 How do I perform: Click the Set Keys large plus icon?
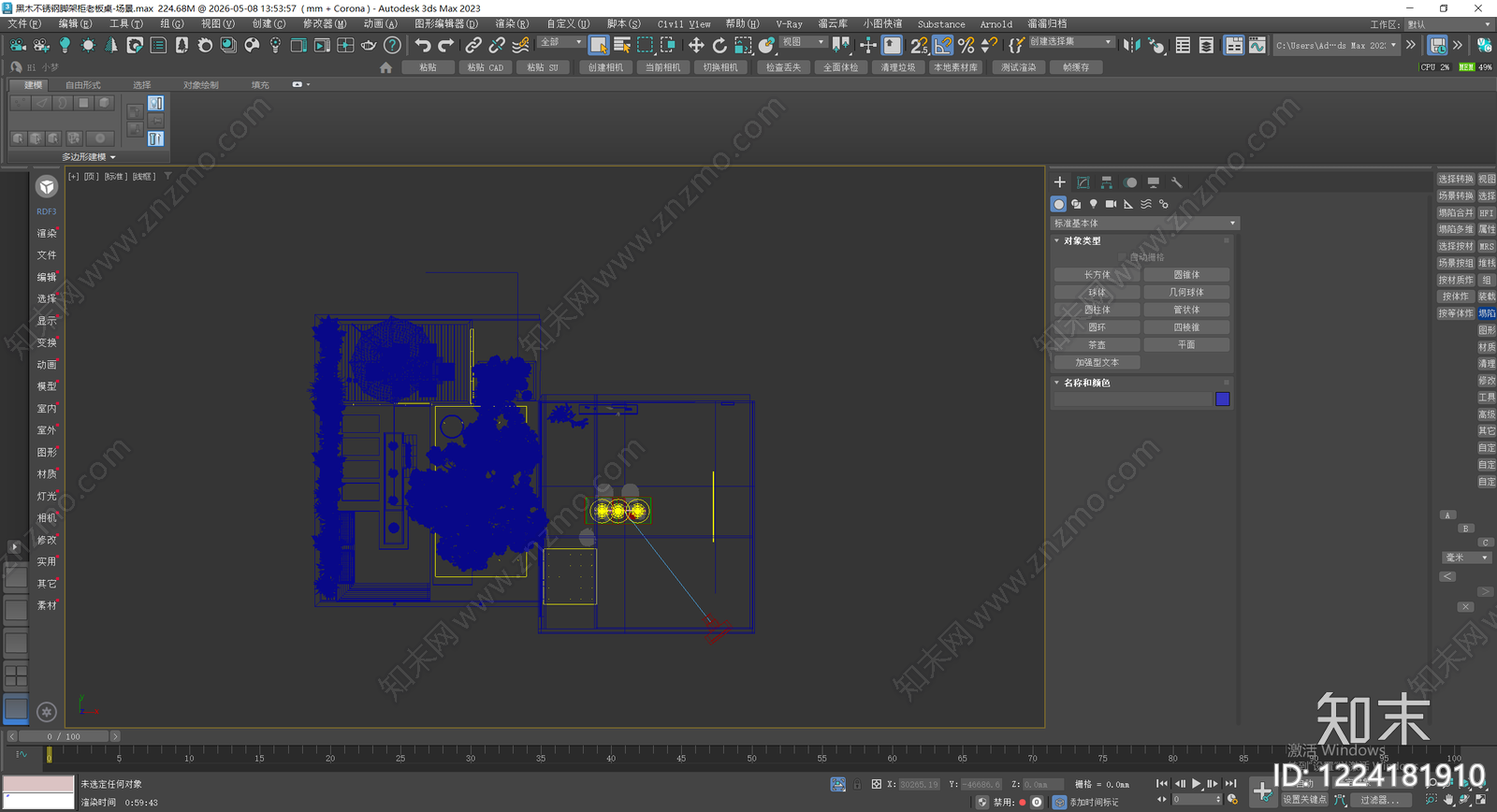1262,792
